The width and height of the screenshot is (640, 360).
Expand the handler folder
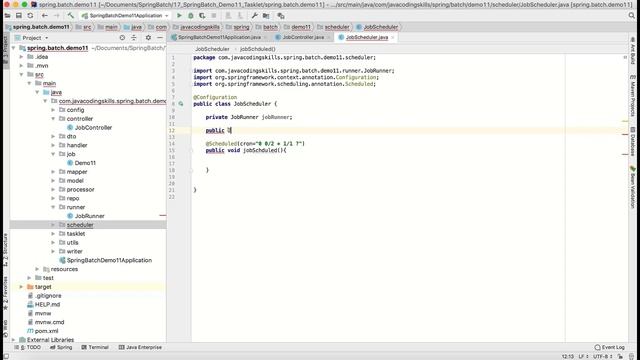(x=53, y=145)
